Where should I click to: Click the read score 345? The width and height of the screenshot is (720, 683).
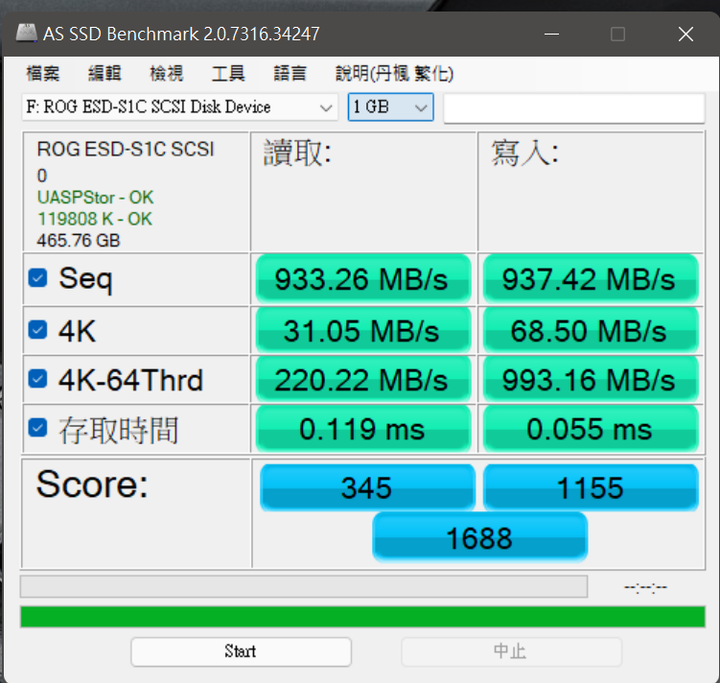point(367,487)
